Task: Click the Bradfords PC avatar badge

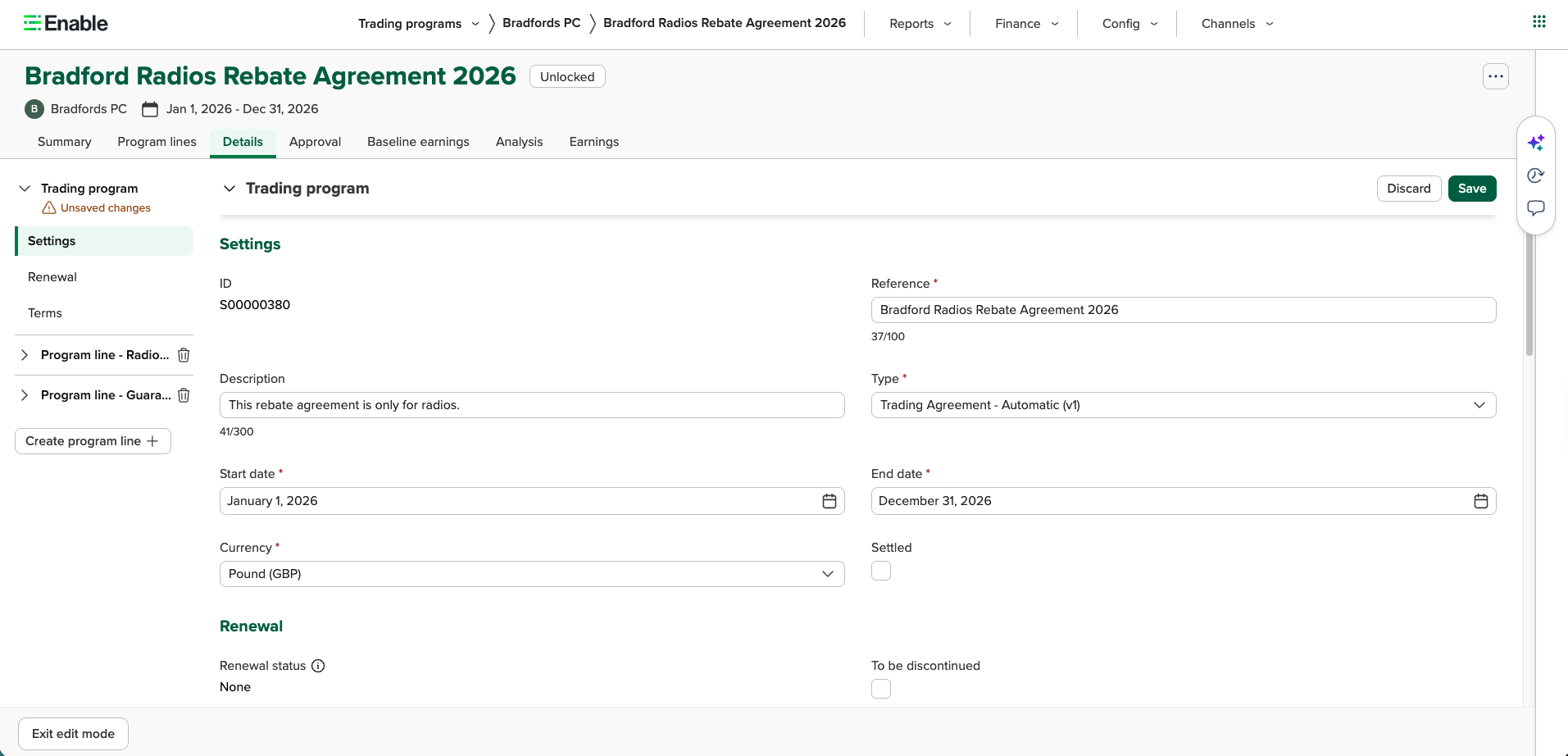Action: point(34,108)
